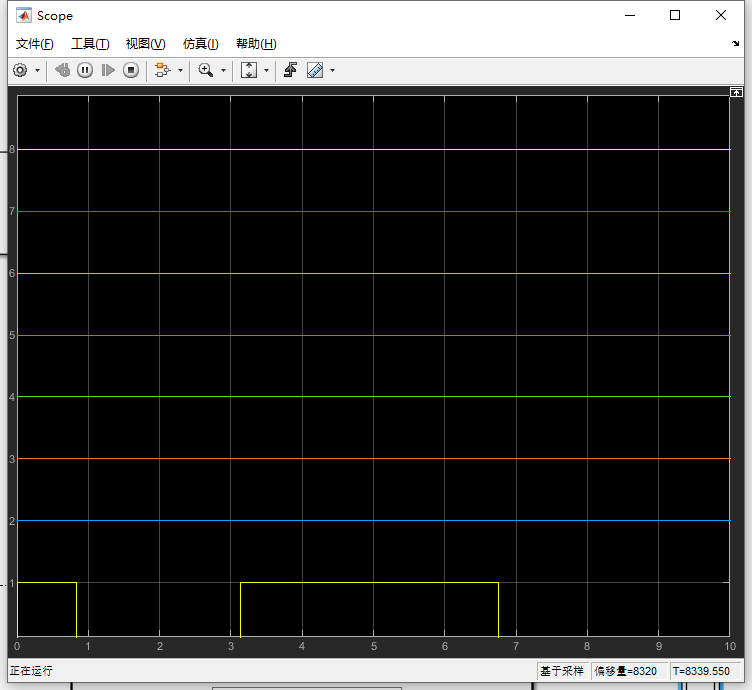Maximize the Scope window

tap(675, 15)
